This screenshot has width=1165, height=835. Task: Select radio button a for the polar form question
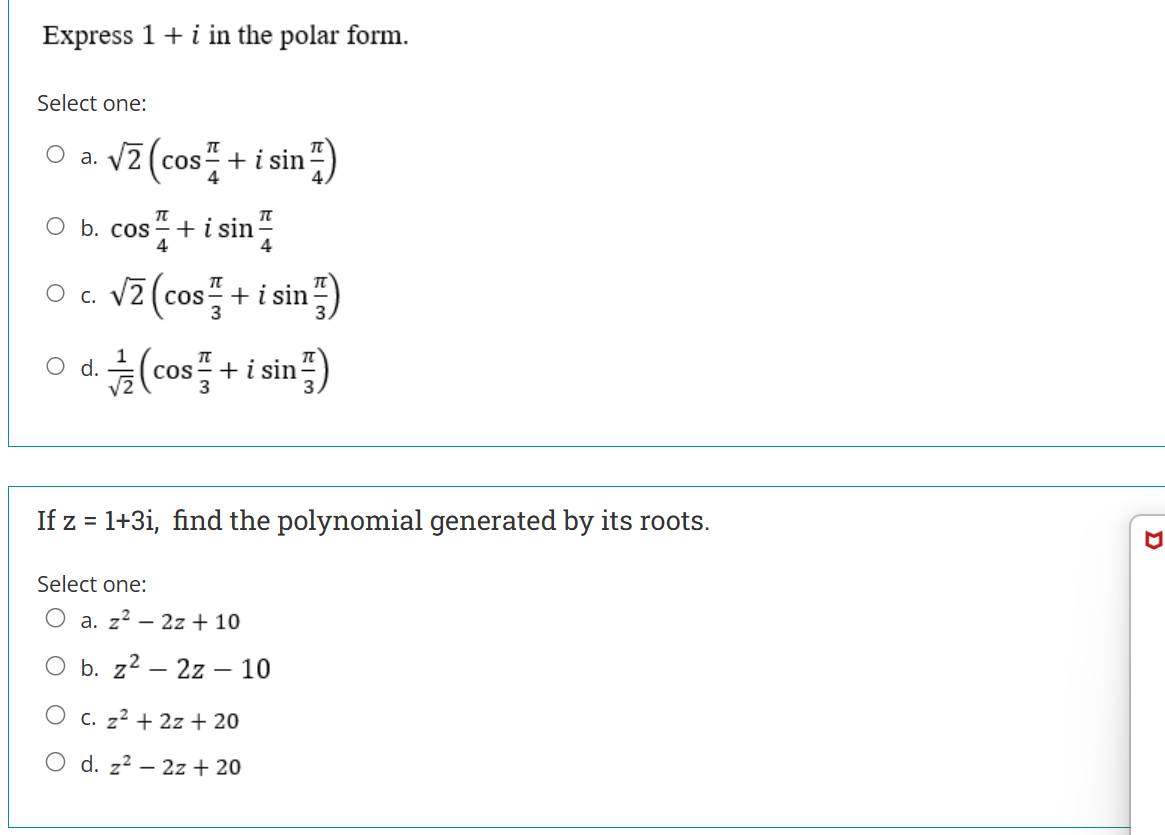(x=55, y=155)
